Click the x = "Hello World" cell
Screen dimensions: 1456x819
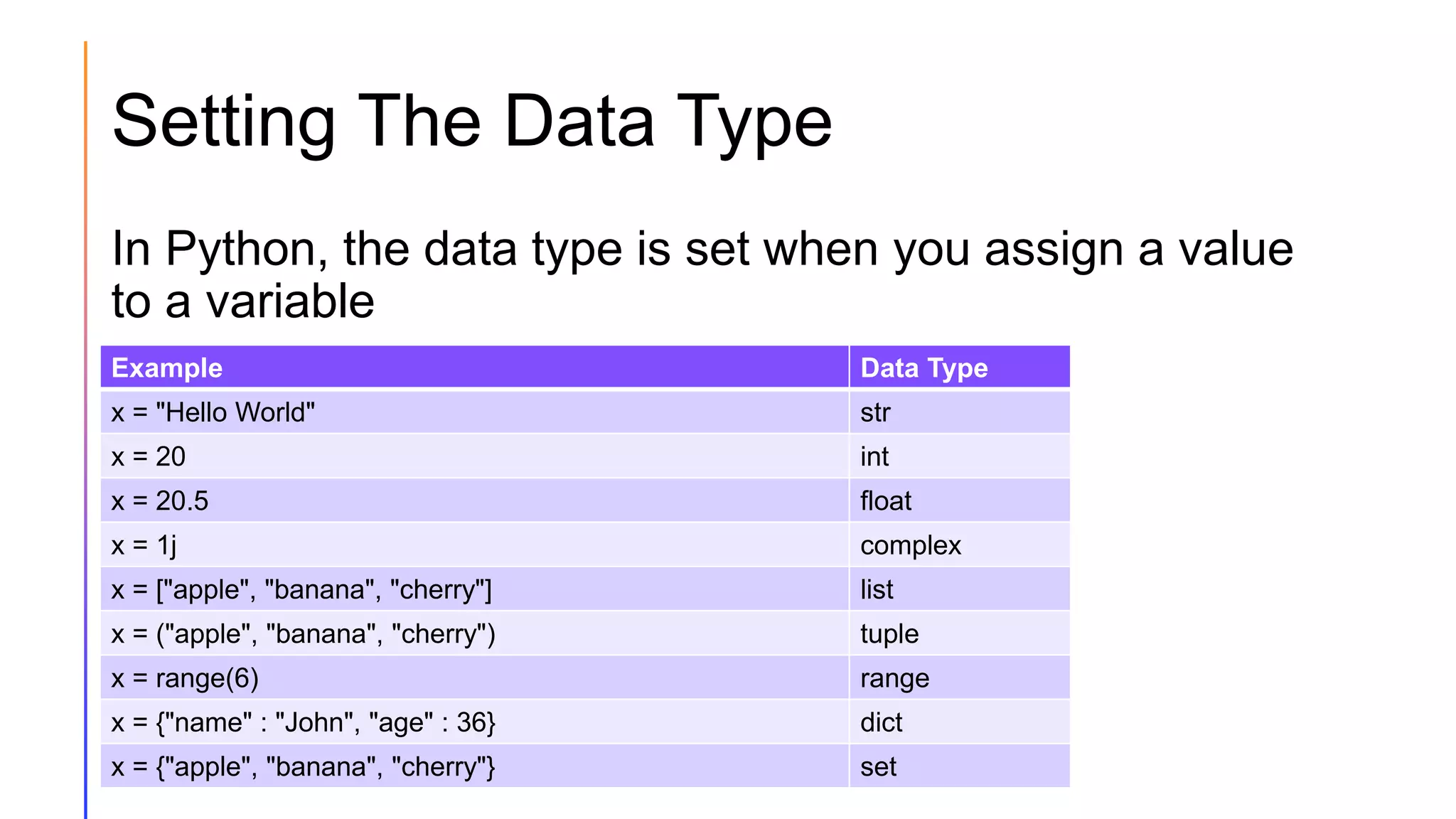click(x=475, y=412)
